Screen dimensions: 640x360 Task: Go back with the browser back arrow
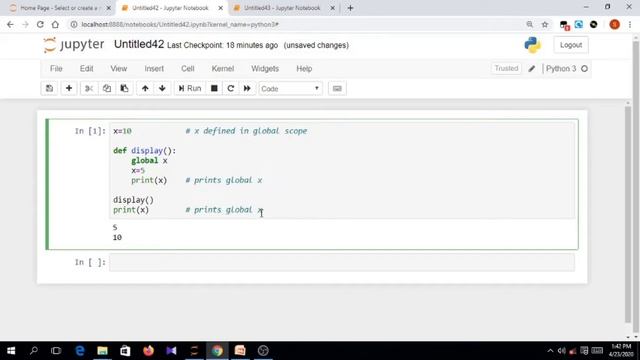tap(10, 24)
